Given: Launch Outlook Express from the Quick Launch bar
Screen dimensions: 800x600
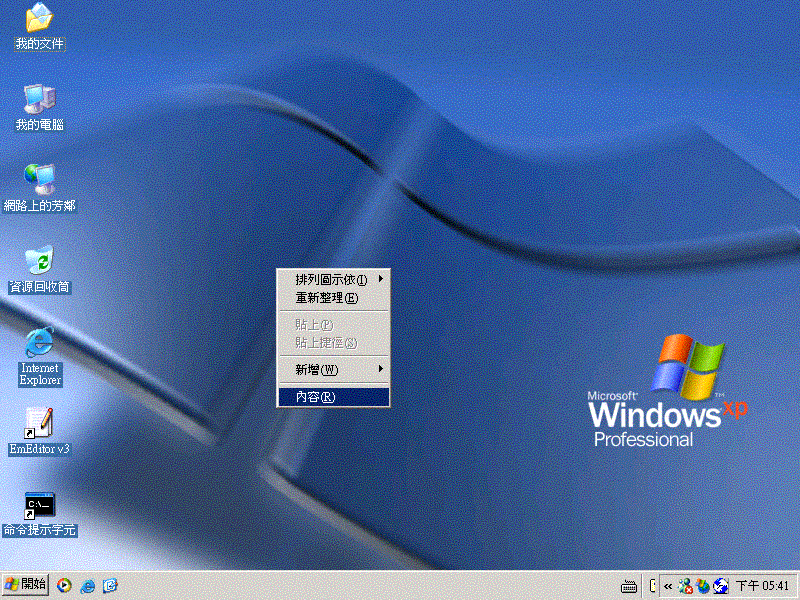Looking at the screenshot, I should point(110,585).
